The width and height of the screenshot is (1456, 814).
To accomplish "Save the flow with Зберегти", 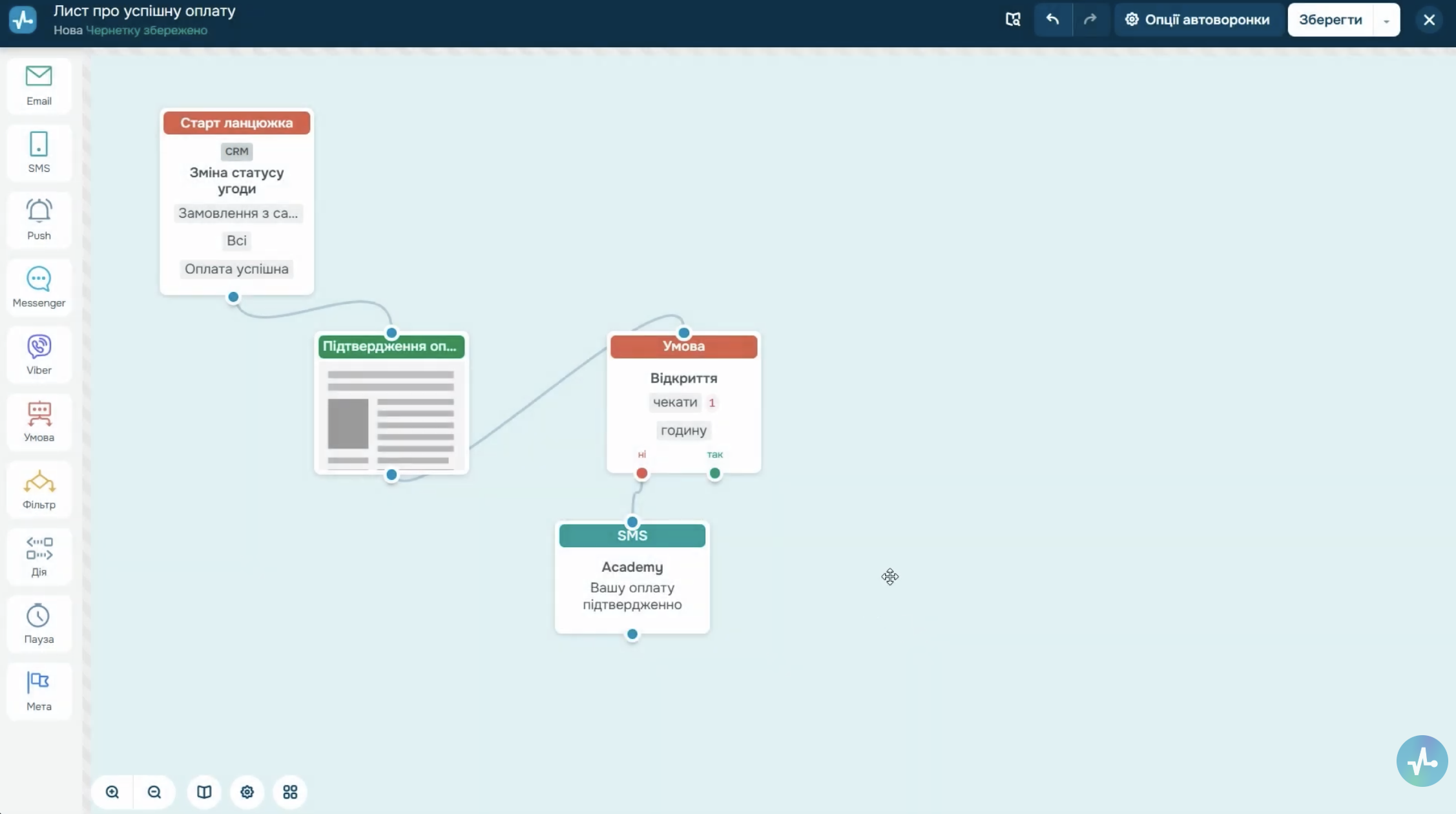I will click(x=1330, y=20).
